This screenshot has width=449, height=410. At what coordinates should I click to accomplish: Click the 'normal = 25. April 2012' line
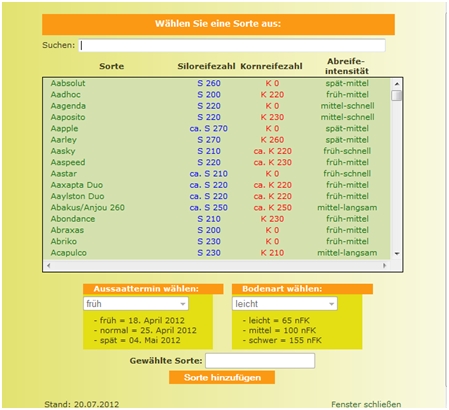[145, 330]
